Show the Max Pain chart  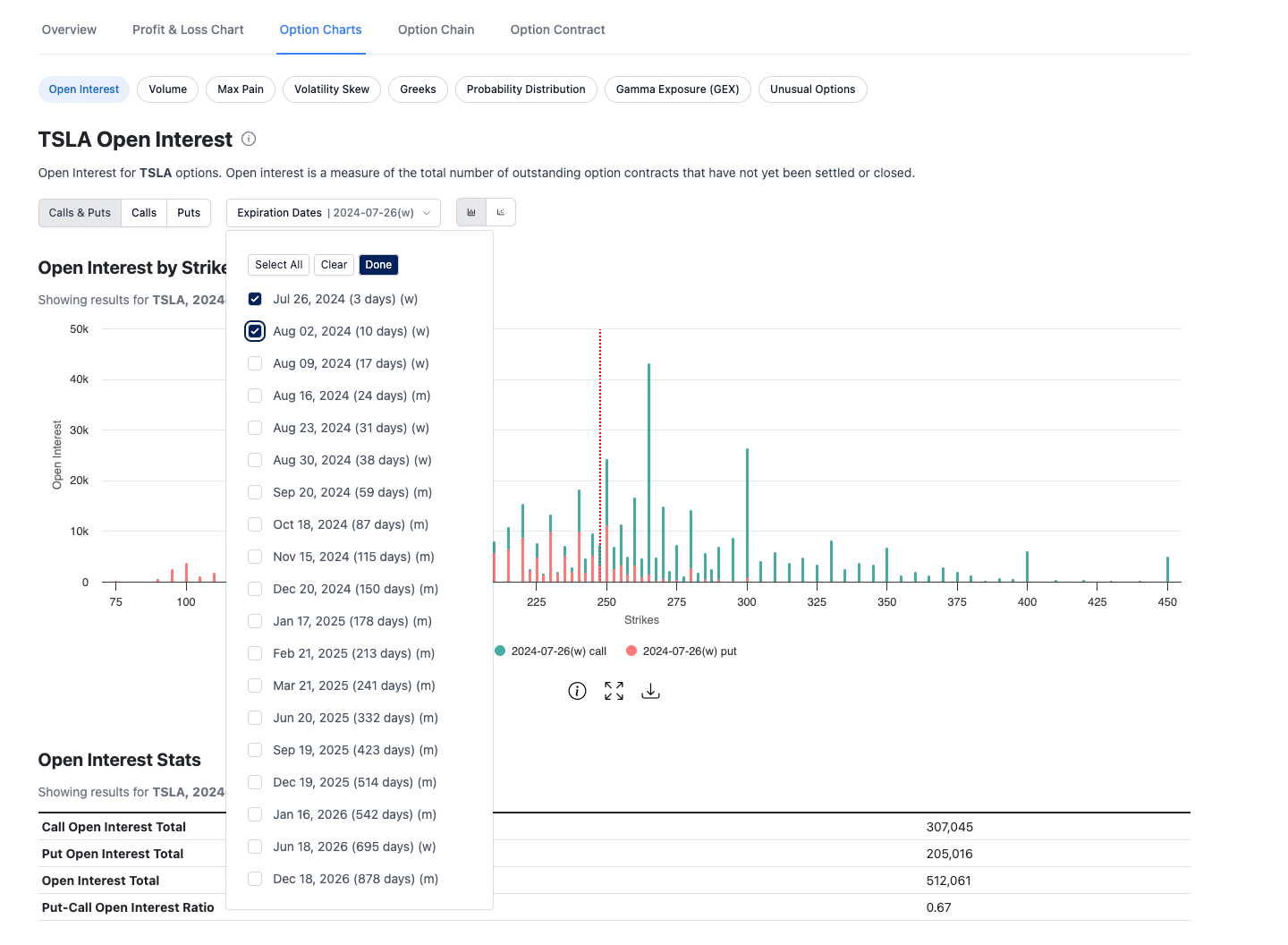(x=241, y=89)
